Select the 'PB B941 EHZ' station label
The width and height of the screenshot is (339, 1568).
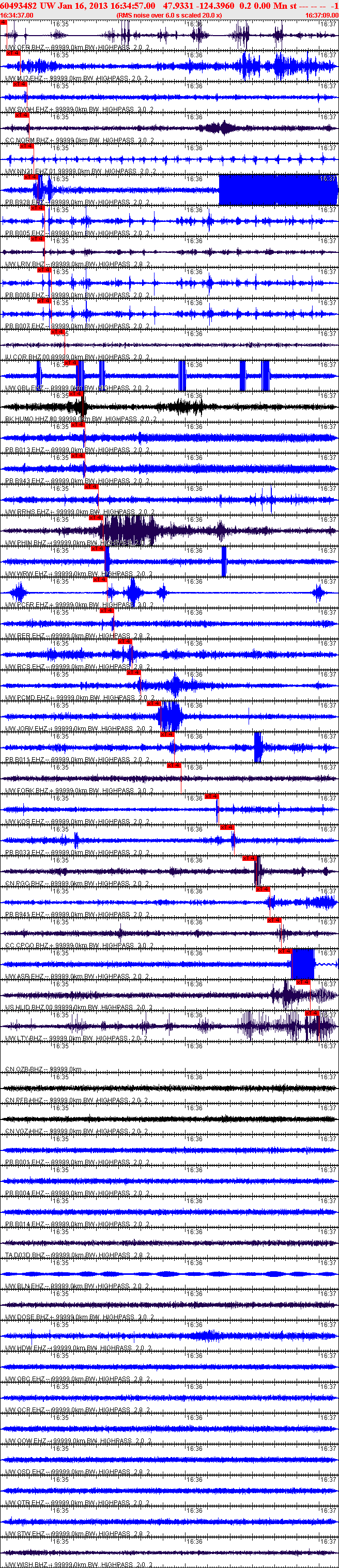click(24, 914)
